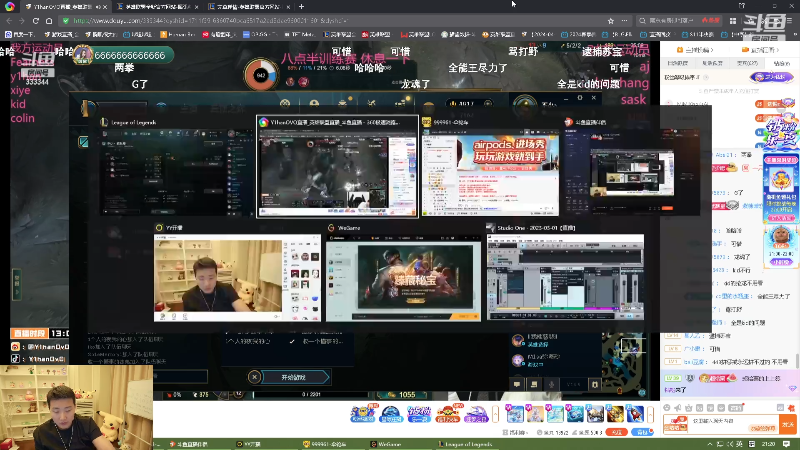
Task: Click the browser address bar URL
Action: (210, 21)
